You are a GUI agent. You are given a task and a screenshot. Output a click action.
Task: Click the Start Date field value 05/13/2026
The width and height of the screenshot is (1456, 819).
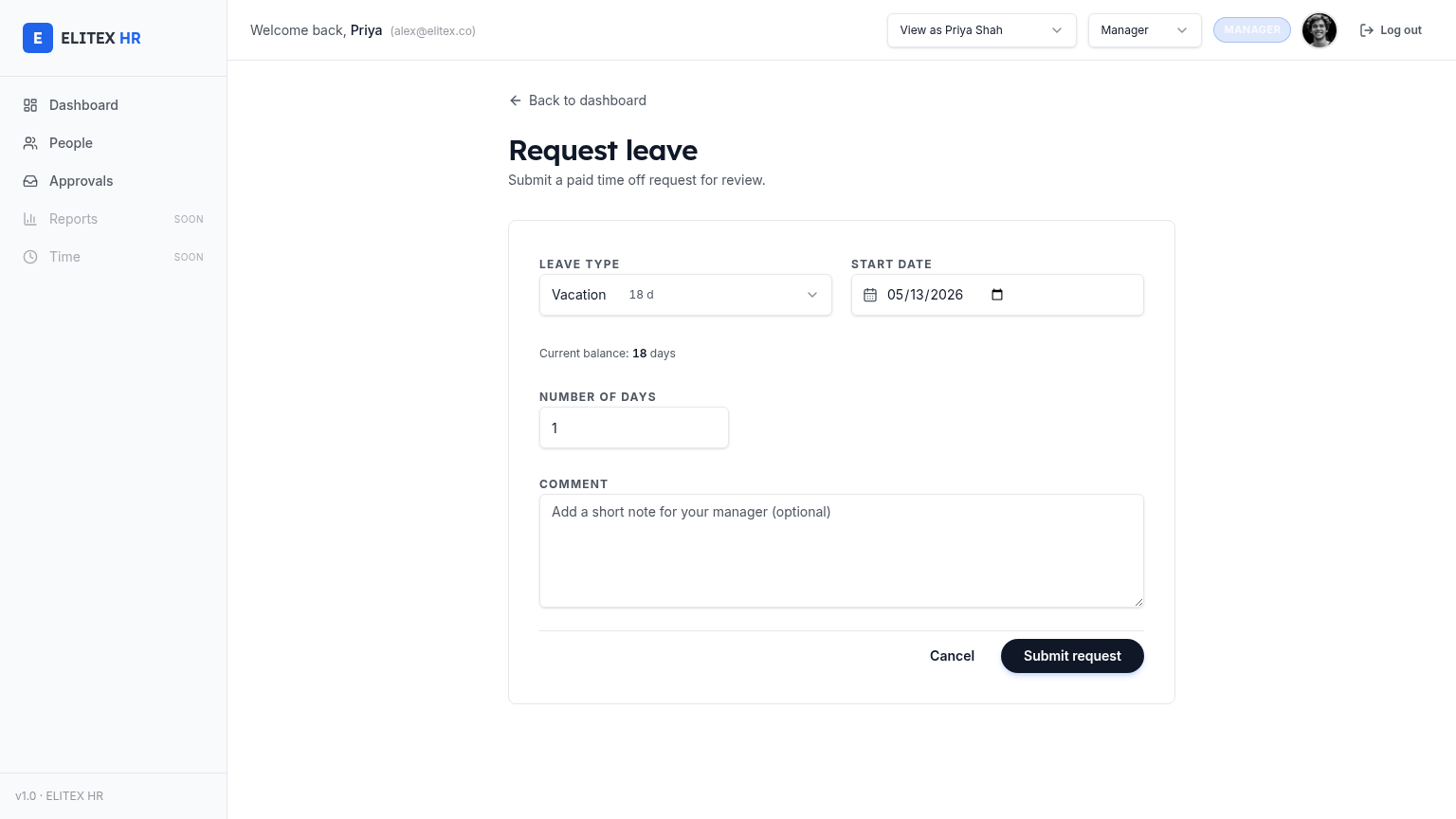(x=925, y=295)
